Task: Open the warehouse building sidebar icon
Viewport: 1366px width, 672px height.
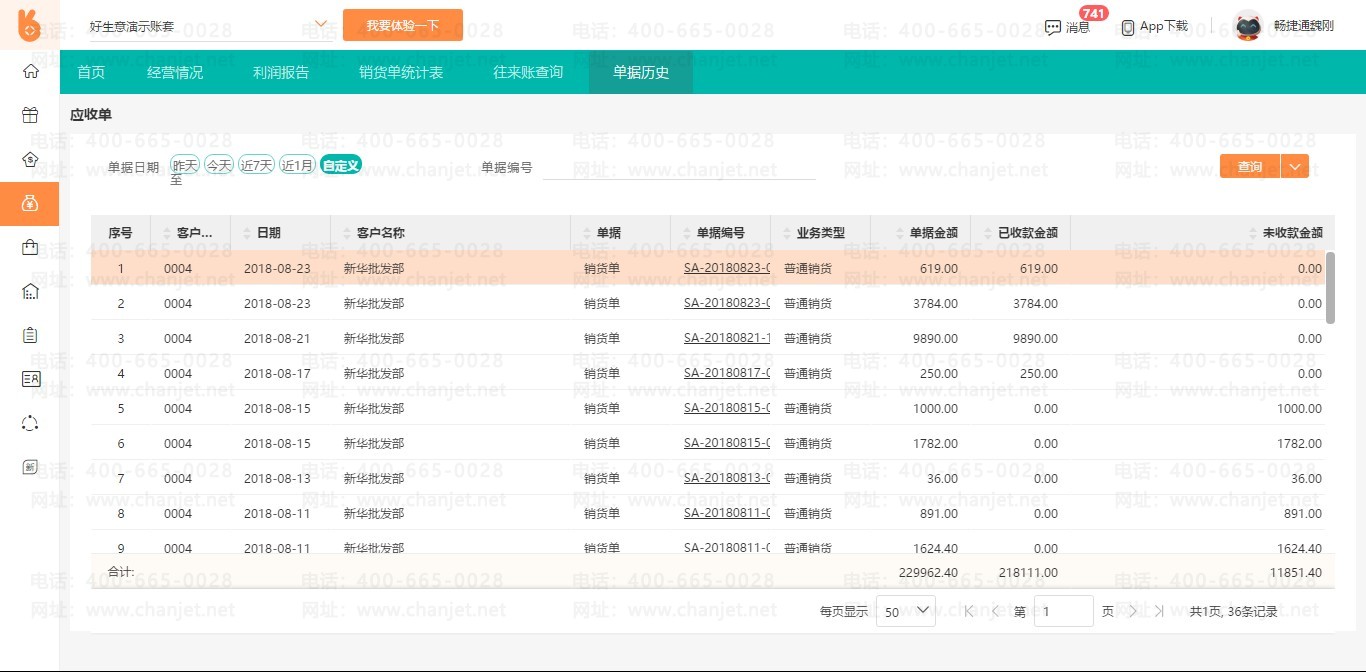Action: tap(30, 291)
